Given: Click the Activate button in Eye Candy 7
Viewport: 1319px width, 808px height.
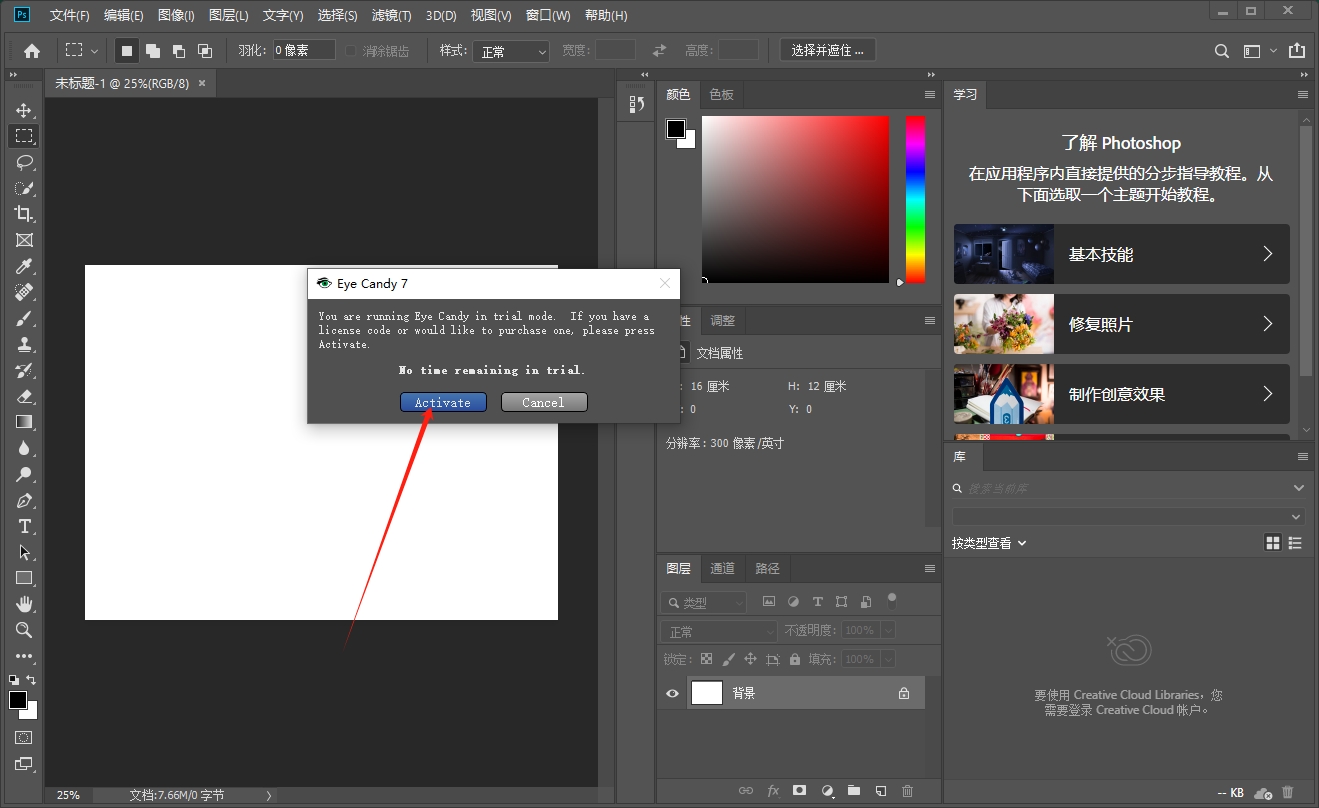Looking at the screenshot, I should 443,402.
